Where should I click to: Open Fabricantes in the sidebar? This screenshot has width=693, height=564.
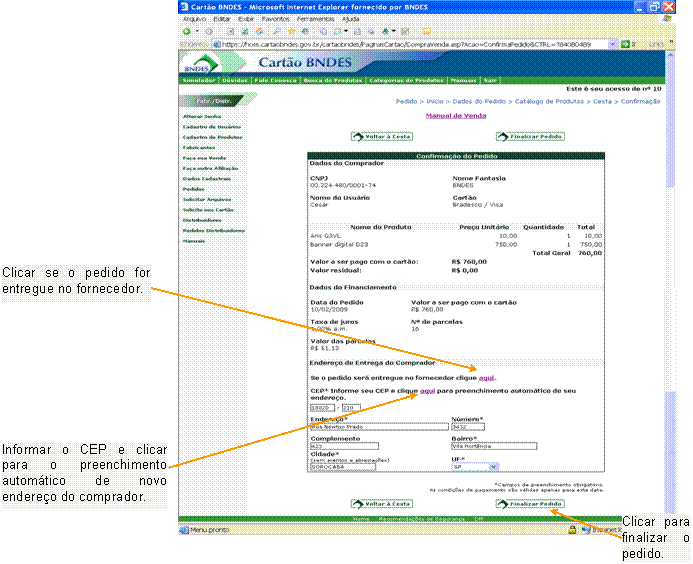(x=199, y=148)
